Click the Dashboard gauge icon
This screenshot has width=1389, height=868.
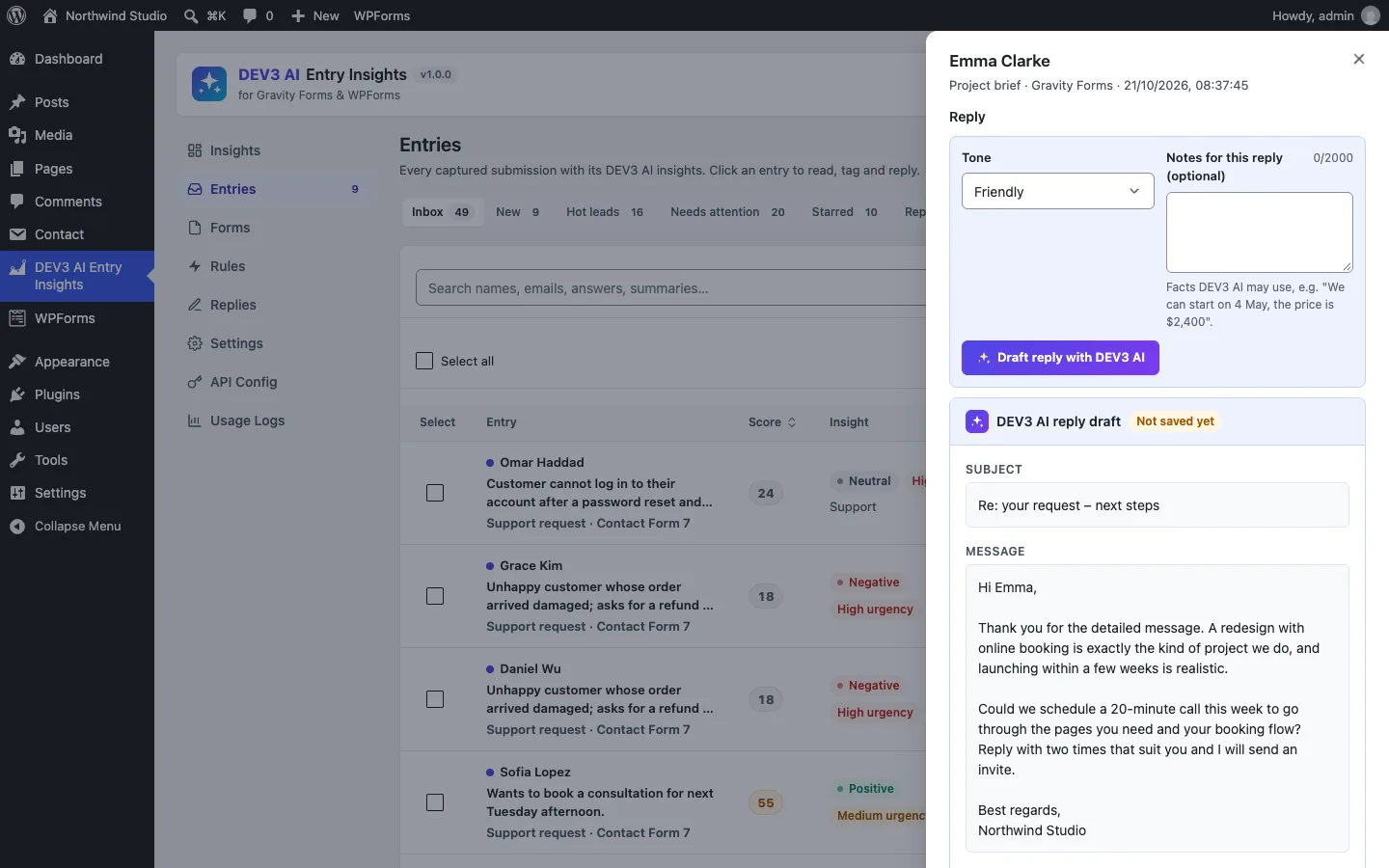point(17,59)
